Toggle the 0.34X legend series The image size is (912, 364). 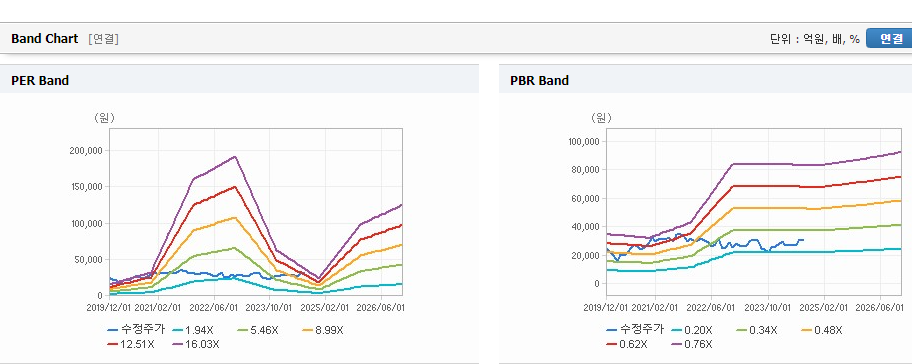coord(757,330)
